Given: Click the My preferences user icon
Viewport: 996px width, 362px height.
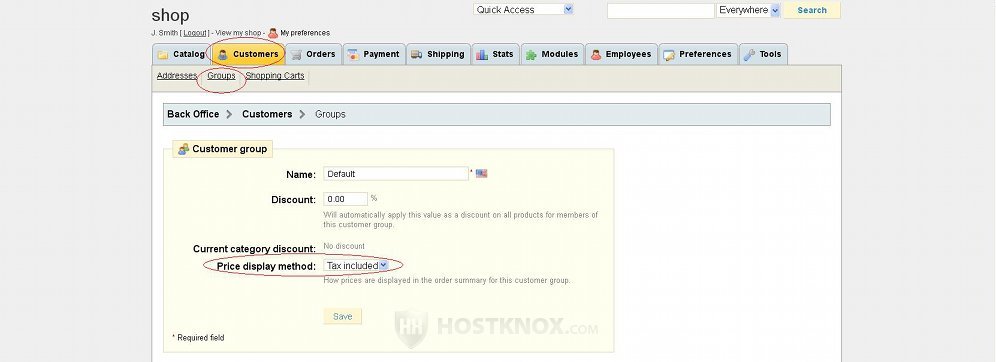Looking at the screenshot, I should pyautogui.click(x=273, y=33).
